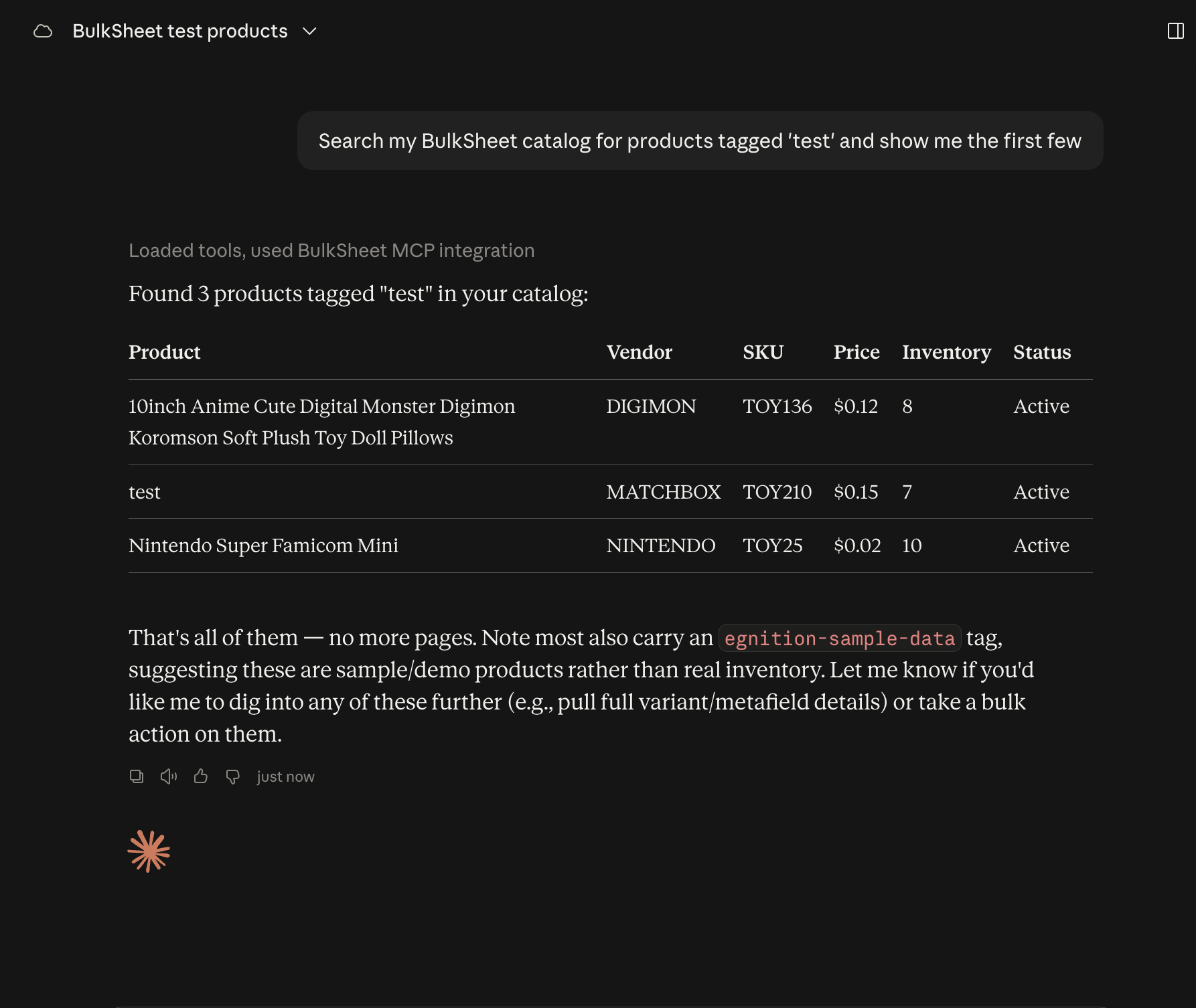Click the 'MATCHBOX' vendor cell

(663, 492)
